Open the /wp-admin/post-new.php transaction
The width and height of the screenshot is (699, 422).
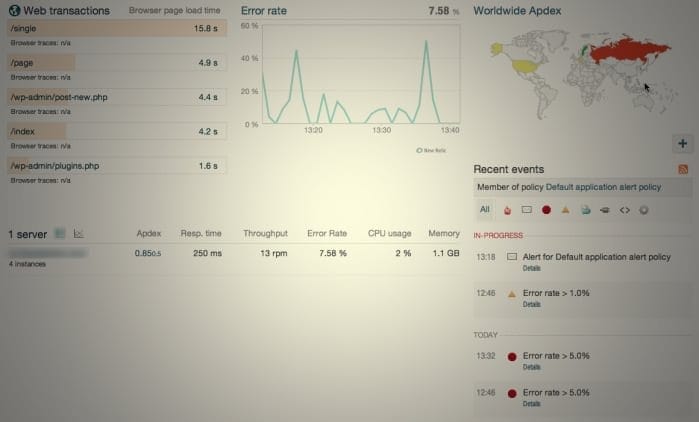point(117,97)
